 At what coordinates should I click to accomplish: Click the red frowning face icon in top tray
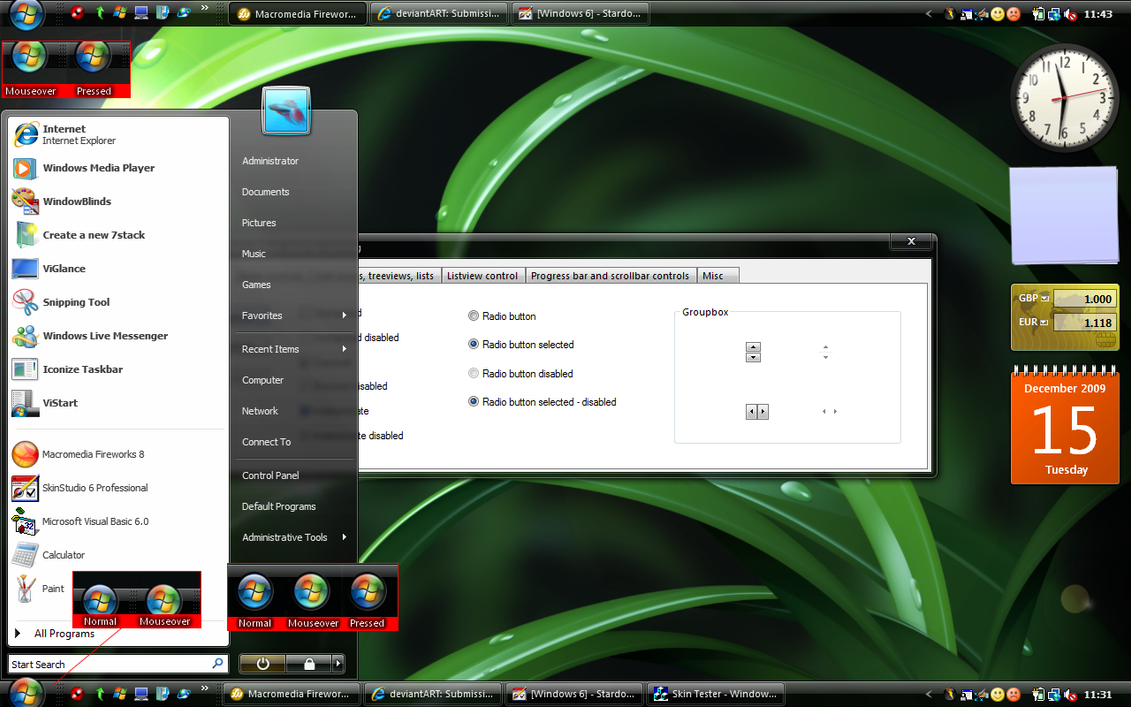[1013, 14]
